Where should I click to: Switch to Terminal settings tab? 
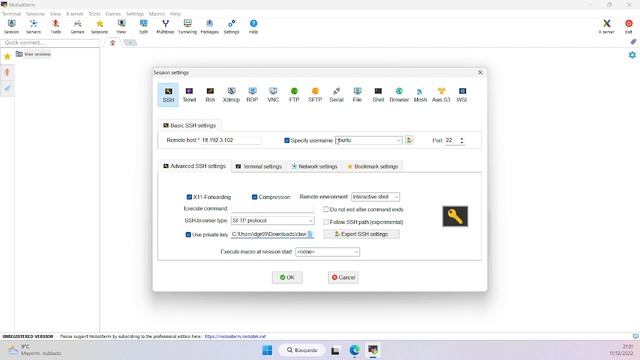[x=259, y=167]
